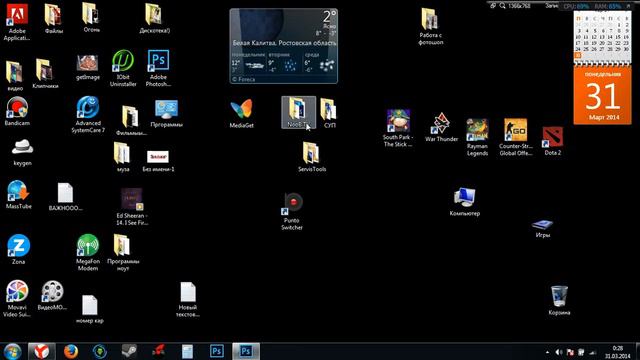Open the Фильмы folder
The height and width of the screenshot is (360, 640).
click(131, 120)
